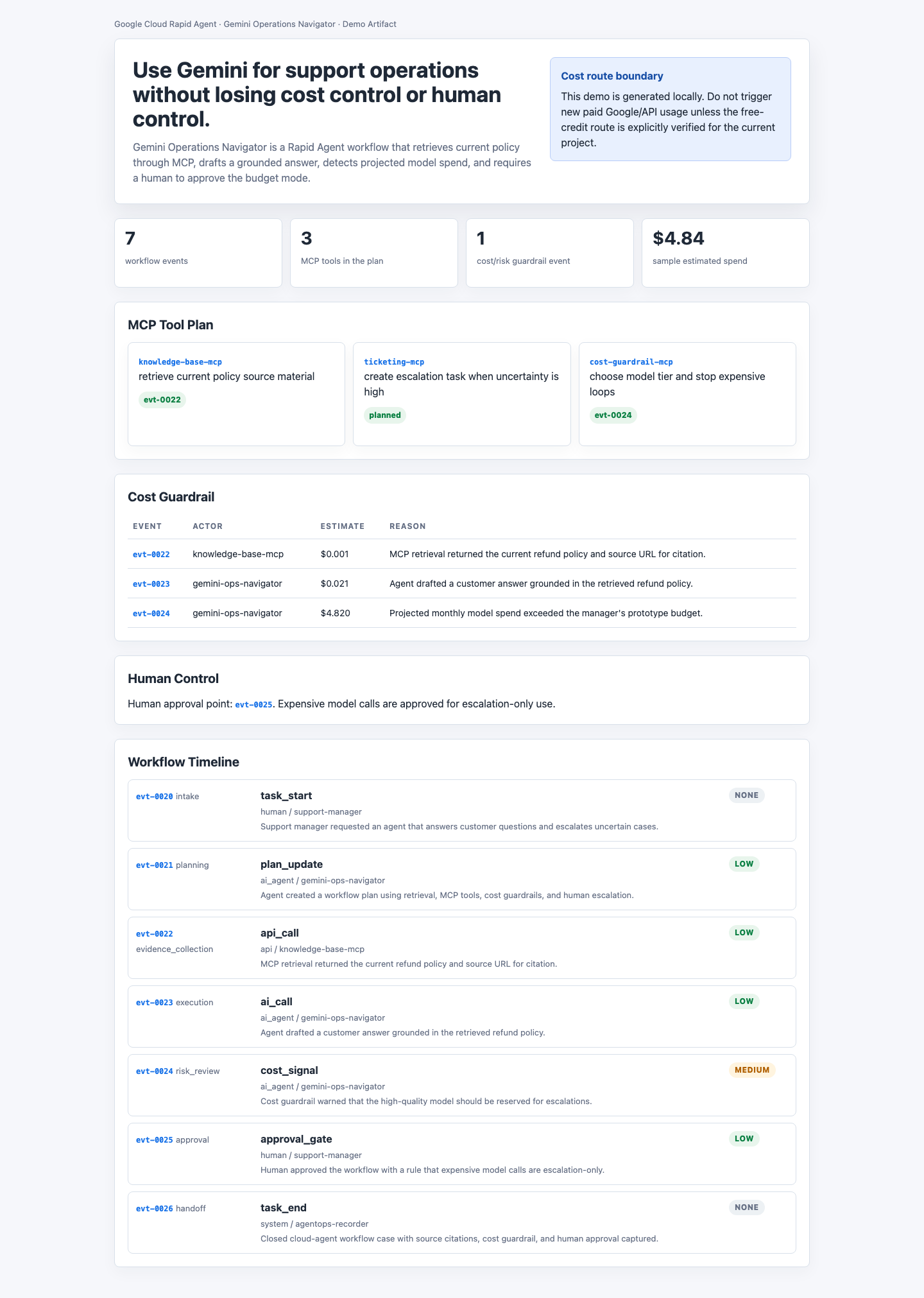
Task: Click the evt-0024 badge in the cost-guardrail-mcp card
Action: click(x=613, y=415)
